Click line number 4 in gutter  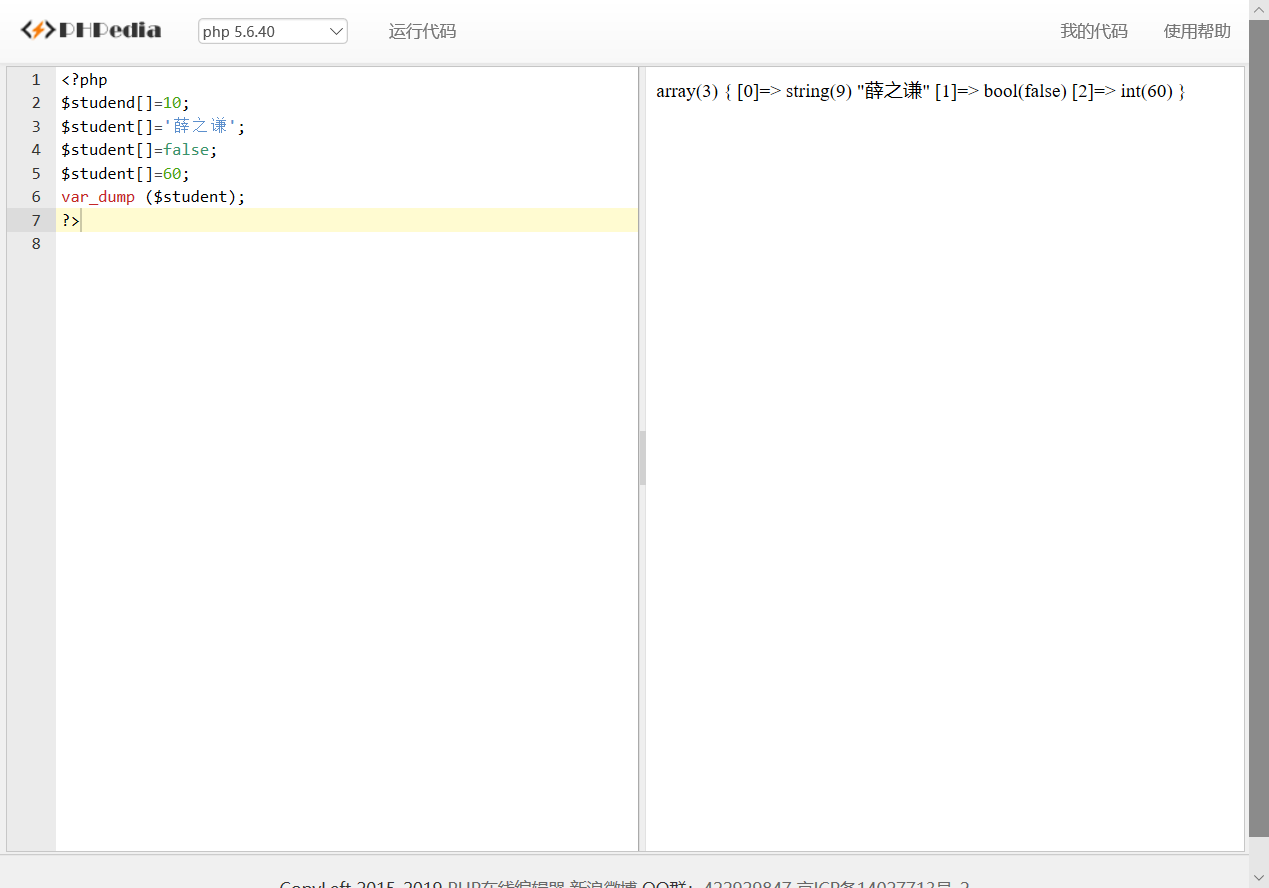coord(36,150)
